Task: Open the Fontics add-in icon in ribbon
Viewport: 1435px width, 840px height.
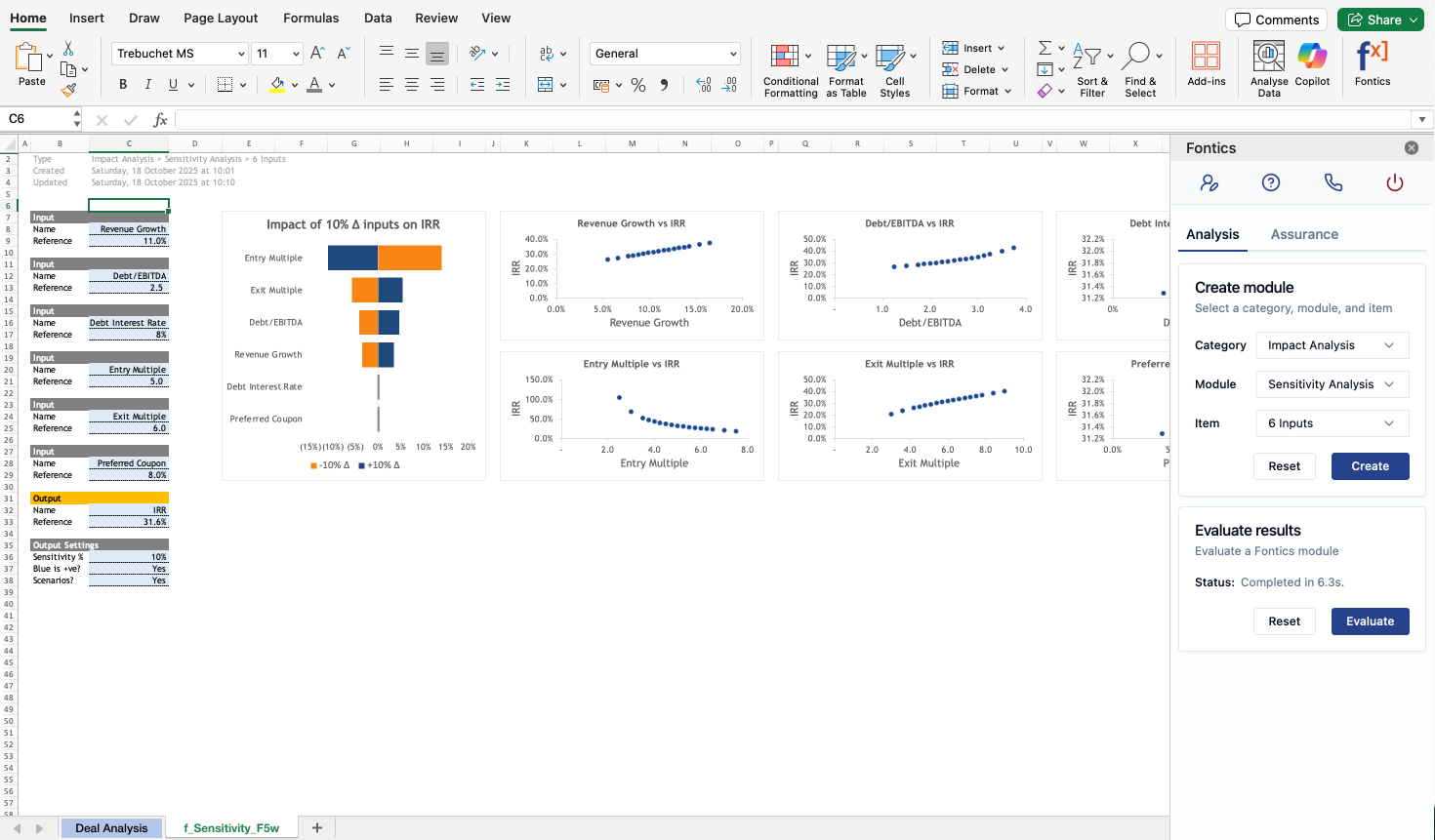Action: [1372, 57]
